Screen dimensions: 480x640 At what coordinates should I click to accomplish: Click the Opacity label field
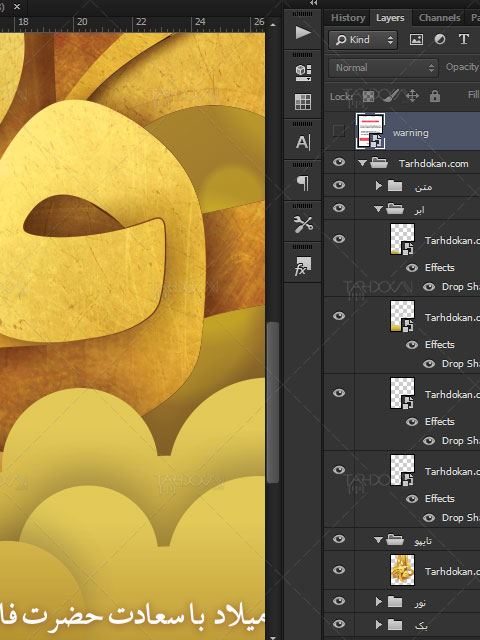pyautogui.click(x=462, y=67)
